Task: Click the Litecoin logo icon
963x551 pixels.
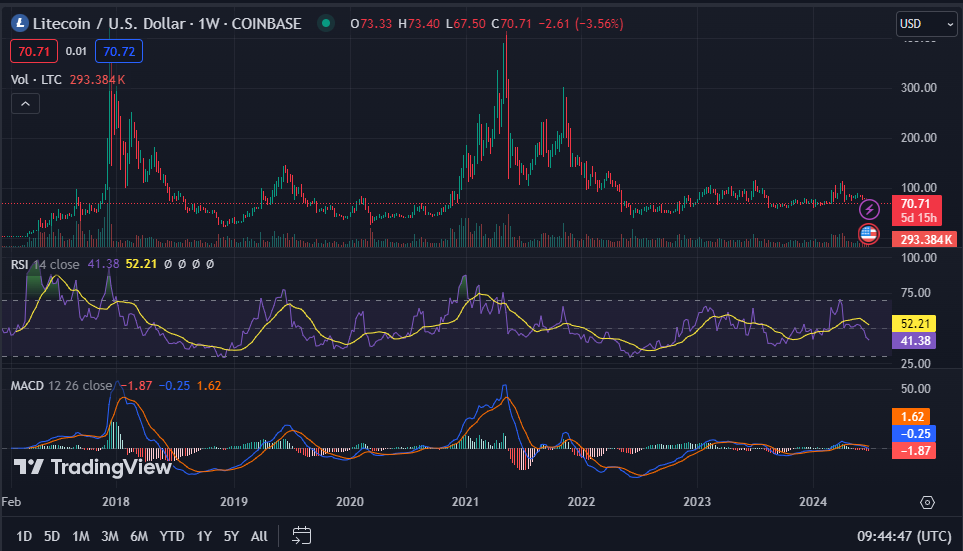Action: click(19, 23)
